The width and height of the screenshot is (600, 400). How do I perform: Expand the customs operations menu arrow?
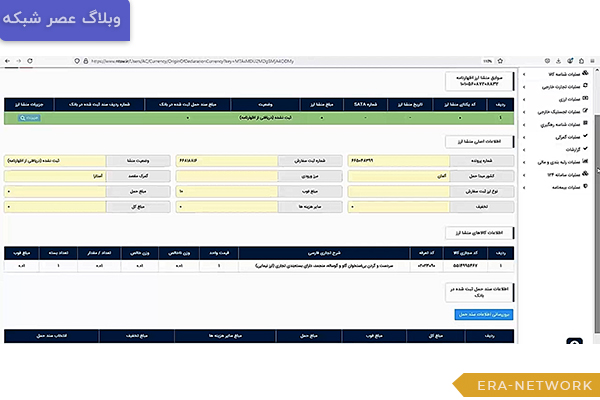[522, 137]
